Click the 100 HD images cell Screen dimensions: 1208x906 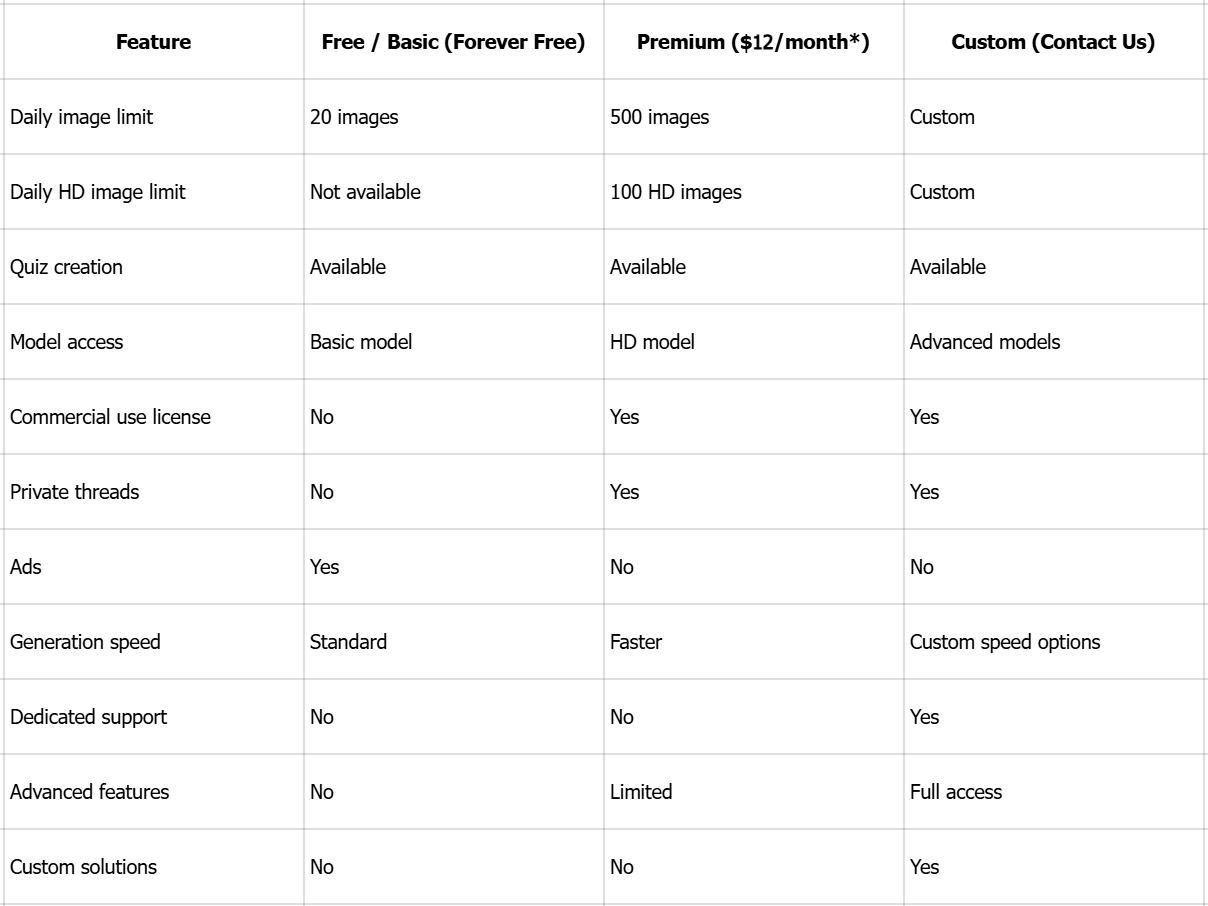tap(676, 192)
